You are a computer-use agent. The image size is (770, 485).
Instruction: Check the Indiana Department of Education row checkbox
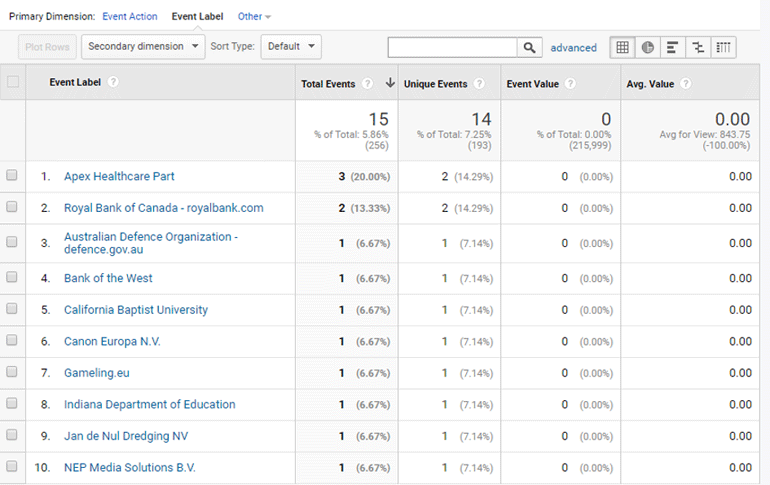click(12, 403)
